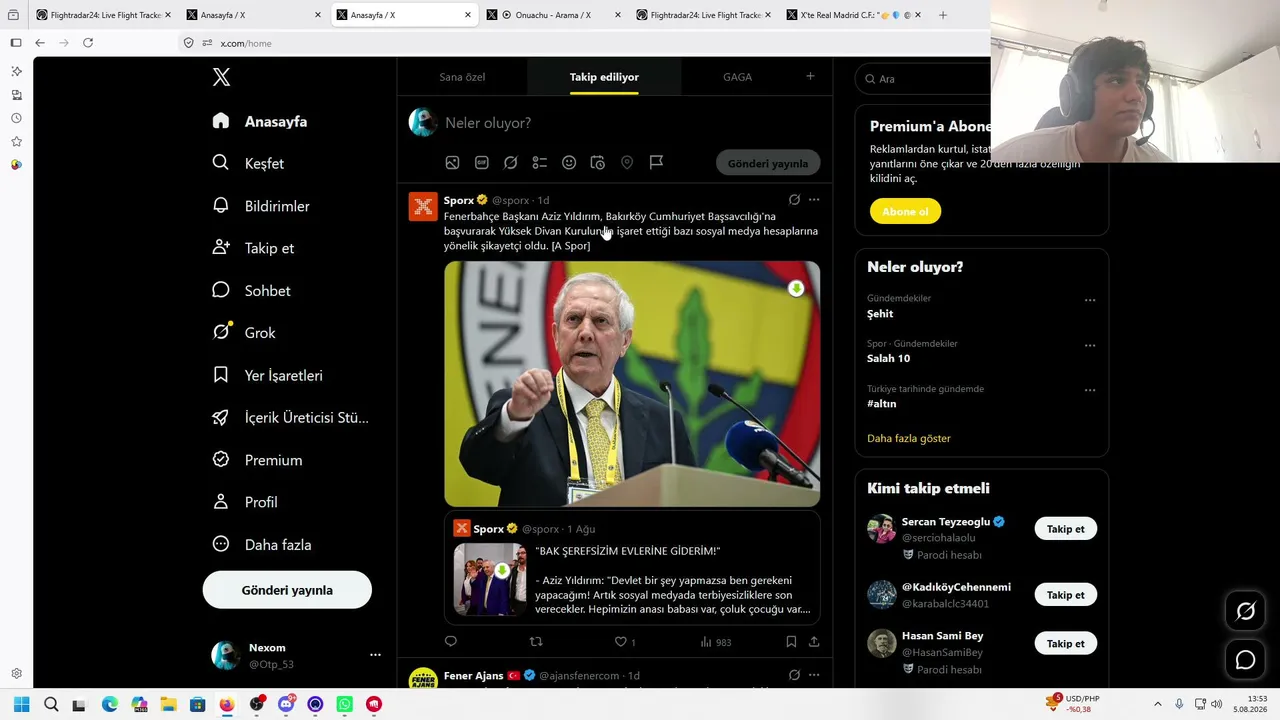Open floating Grok button
Viewport: 1280px width, 720px height.
[x=1245, y=611]
